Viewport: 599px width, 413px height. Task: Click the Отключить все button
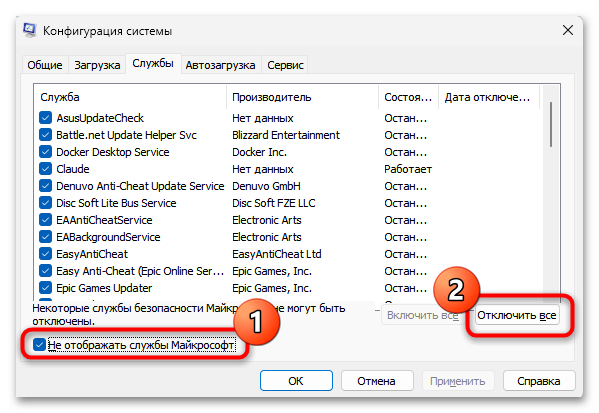tap(516, 315)
